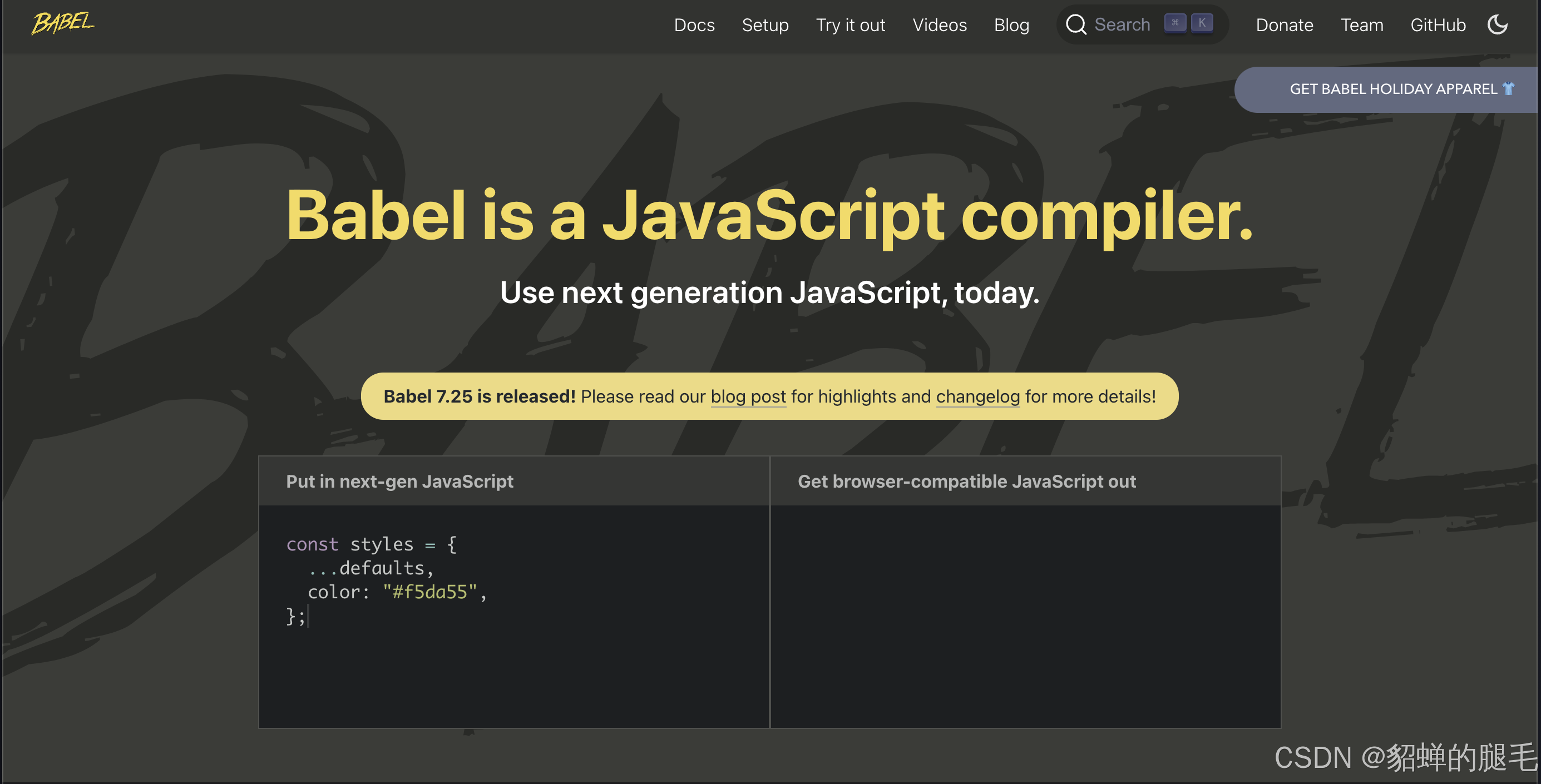Open the blog post link
1541x784 pixels.
[x=748, y=396]
